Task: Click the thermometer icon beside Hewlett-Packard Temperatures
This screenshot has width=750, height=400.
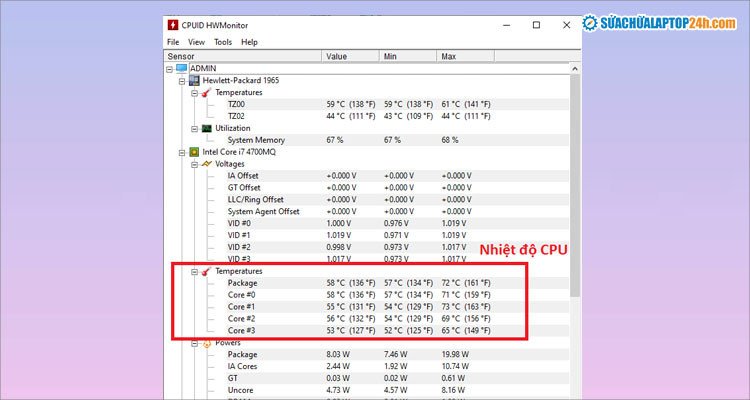Action: click(x=206, y=92)
